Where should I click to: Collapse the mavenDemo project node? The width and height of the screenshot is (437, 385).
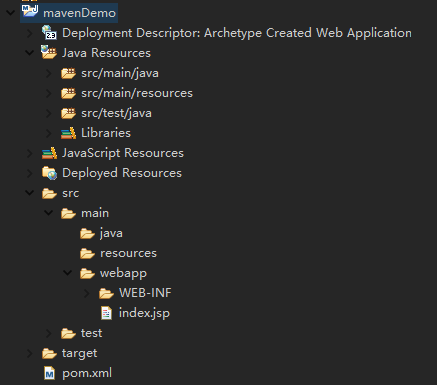(11, 13)
